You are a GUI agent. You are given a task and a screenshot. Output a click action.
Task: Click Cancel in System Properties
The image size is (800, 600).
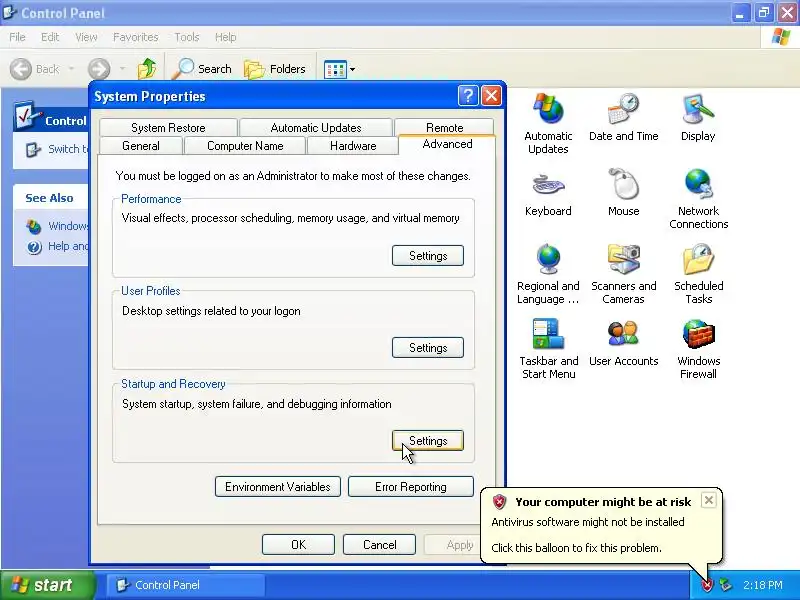coord(379,544)
